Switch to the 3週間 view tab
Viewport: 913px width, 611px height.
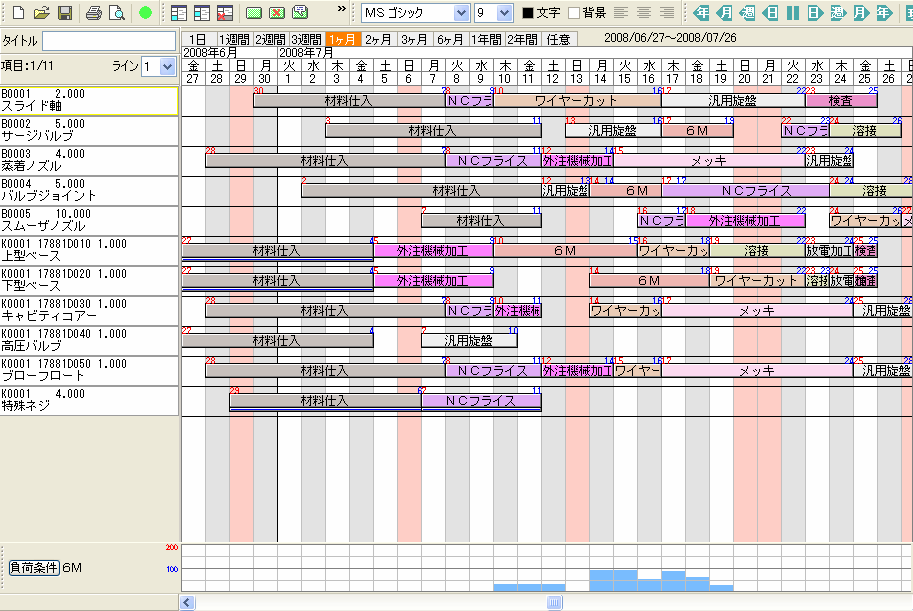coord(307,39)
